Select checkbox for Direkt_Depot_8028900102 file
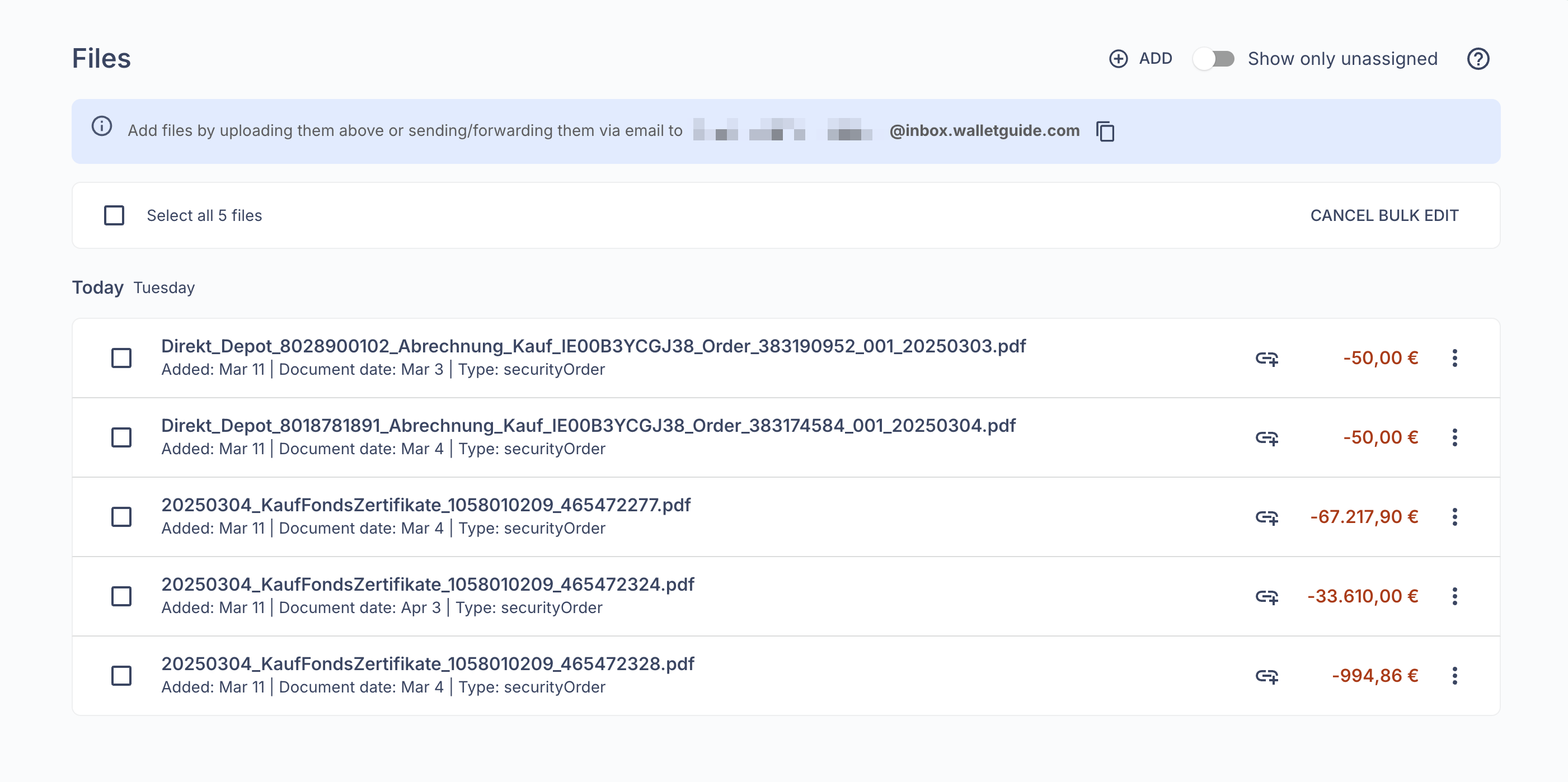Image resolution: width=1568 pixels, height=782 pixels. click(121, 358)
